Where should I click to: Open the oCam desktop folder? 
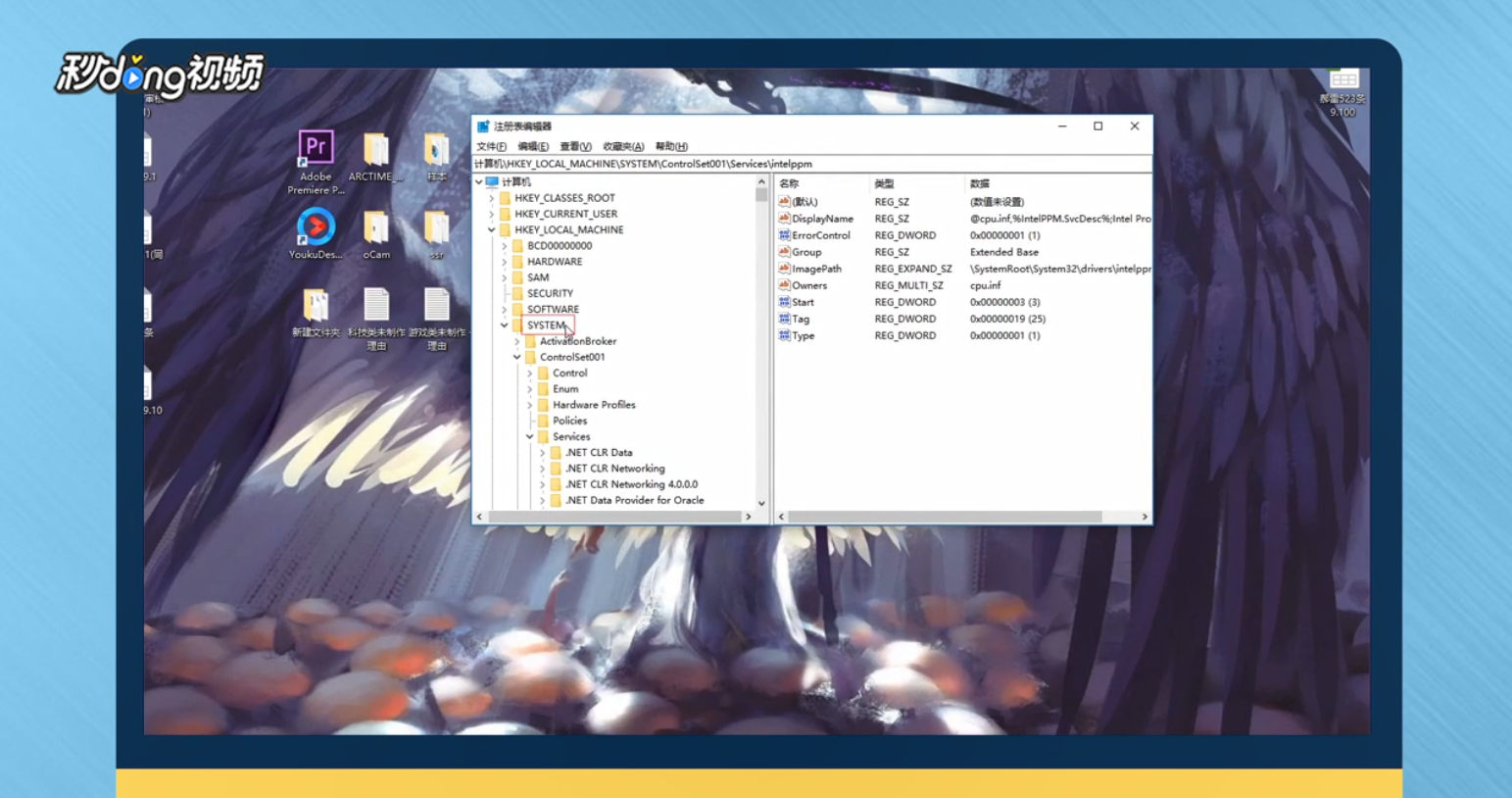[x=376, y=234]
